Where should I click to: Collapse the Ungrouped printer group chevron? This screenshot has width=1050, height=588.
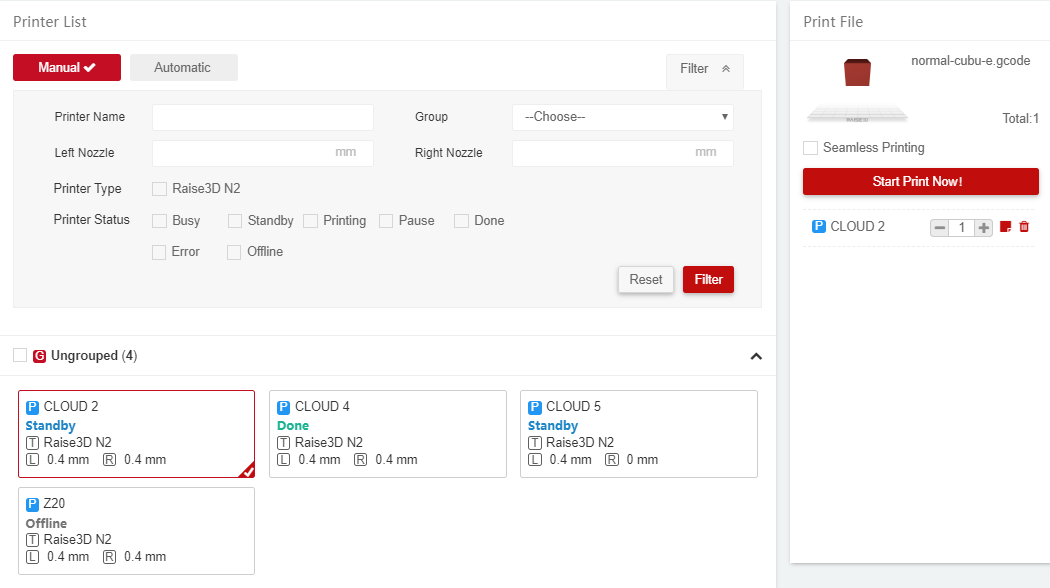(756, 356)
